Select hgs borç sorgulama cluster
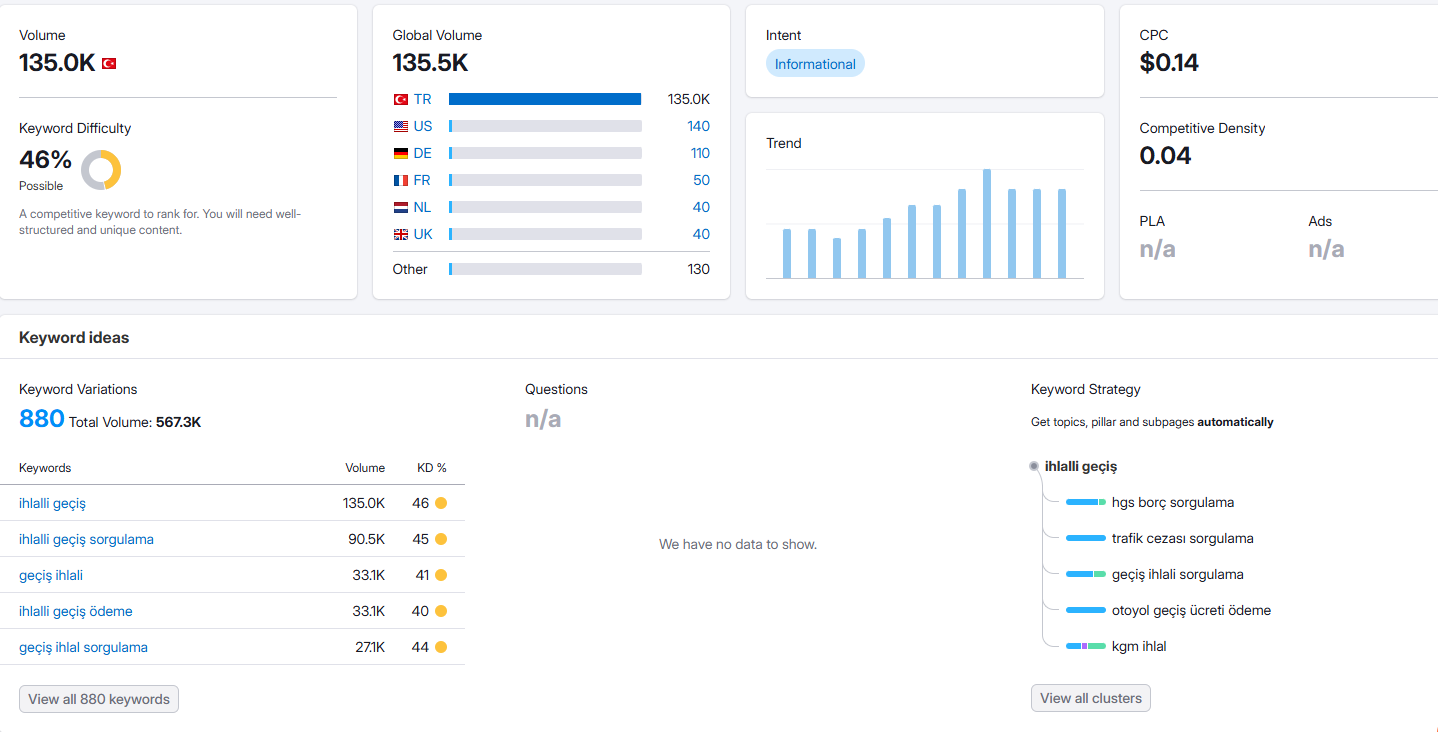 point(1173,502)
